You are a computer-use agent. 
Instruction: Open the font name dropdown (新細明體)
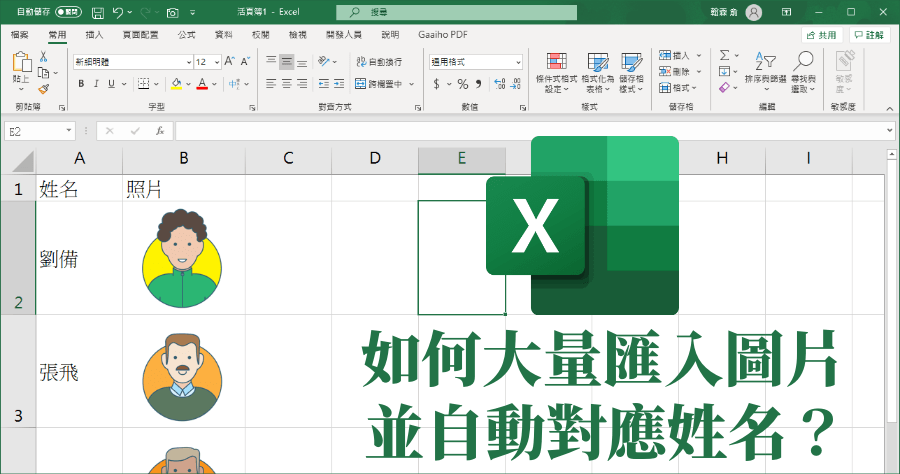pyautogui.click(x=189, y=62)
